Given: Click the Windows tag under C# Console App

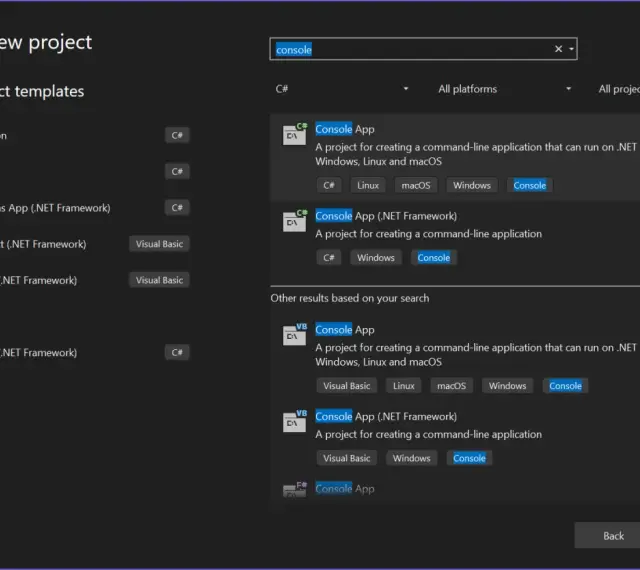Looking at the screenshot, I should click(x=471, y=185).
